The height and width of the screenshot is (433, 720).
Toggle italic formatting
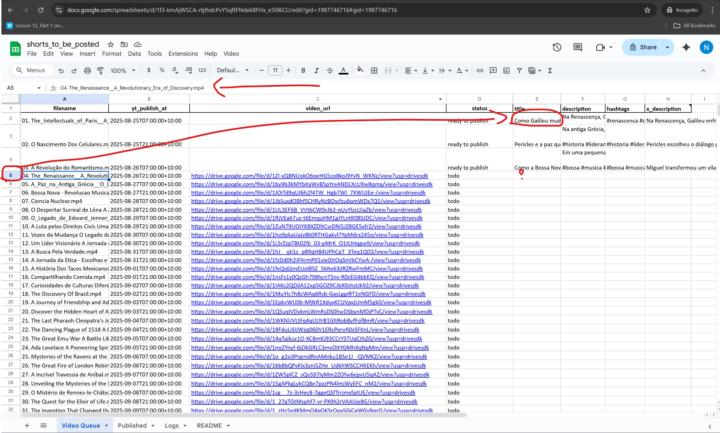pyautogui.click(x=316, y=71)
